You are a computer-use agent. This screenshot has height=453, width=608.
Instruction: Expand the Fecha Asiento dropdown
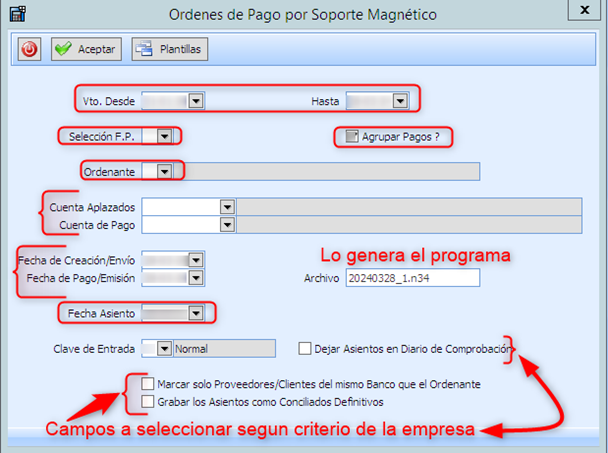[x=196, y=314]
